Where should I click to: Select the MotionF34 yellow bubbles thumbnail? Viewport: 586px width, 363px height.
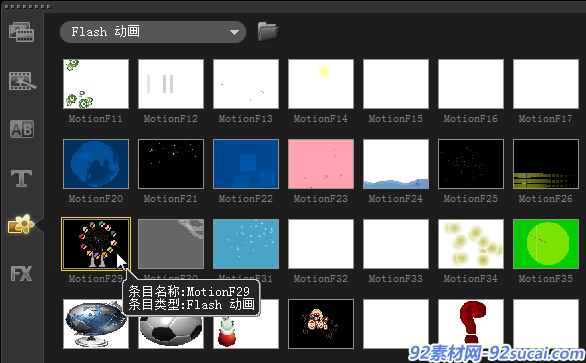[471, 244]
